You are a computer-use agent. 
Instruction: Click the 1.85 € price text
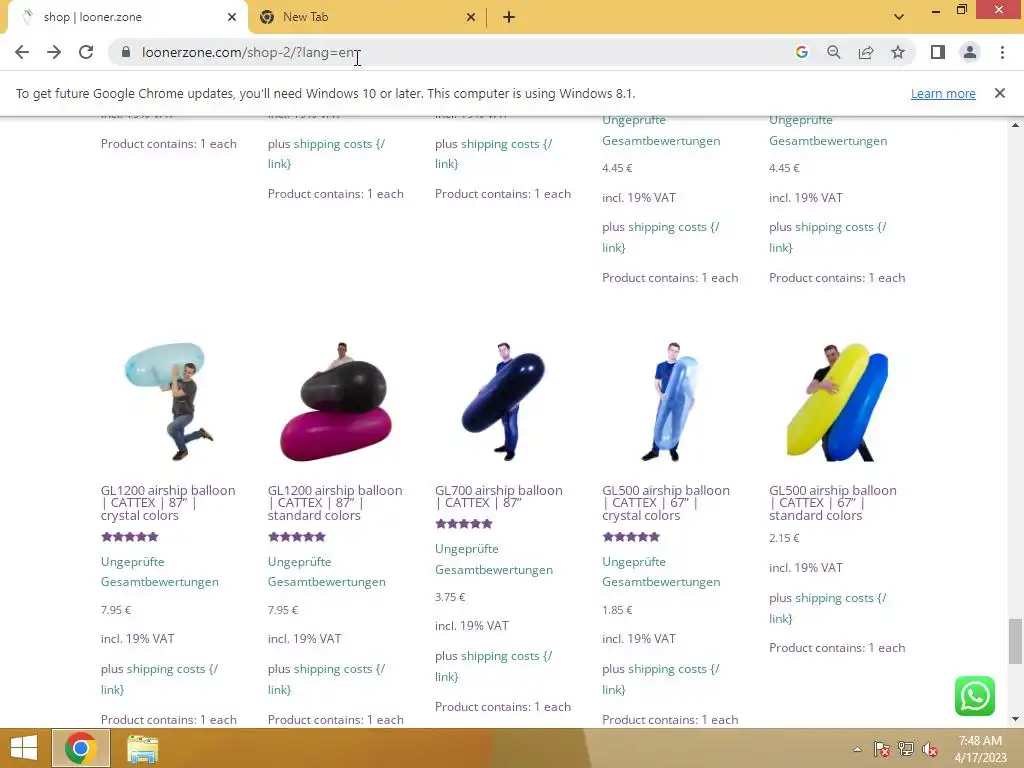617,610
